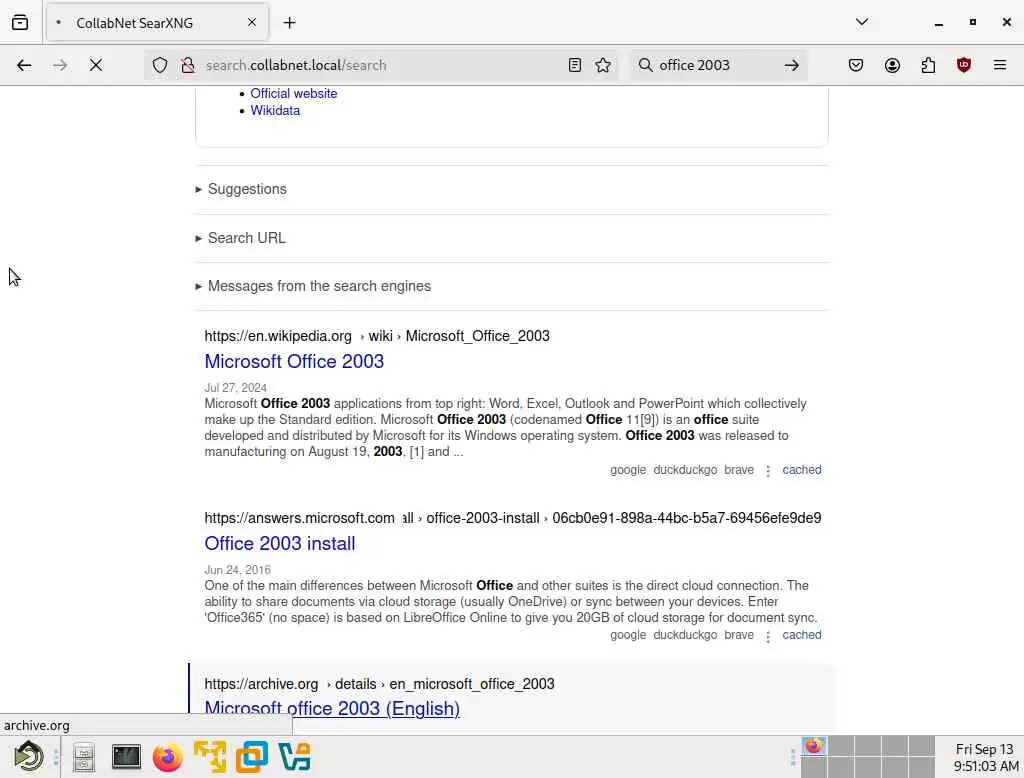Image resolution: width=1024 pixels, height=778 pixels.
Task: Open the clock showing Fri Sep 13
Action: [x=985, y=757]
